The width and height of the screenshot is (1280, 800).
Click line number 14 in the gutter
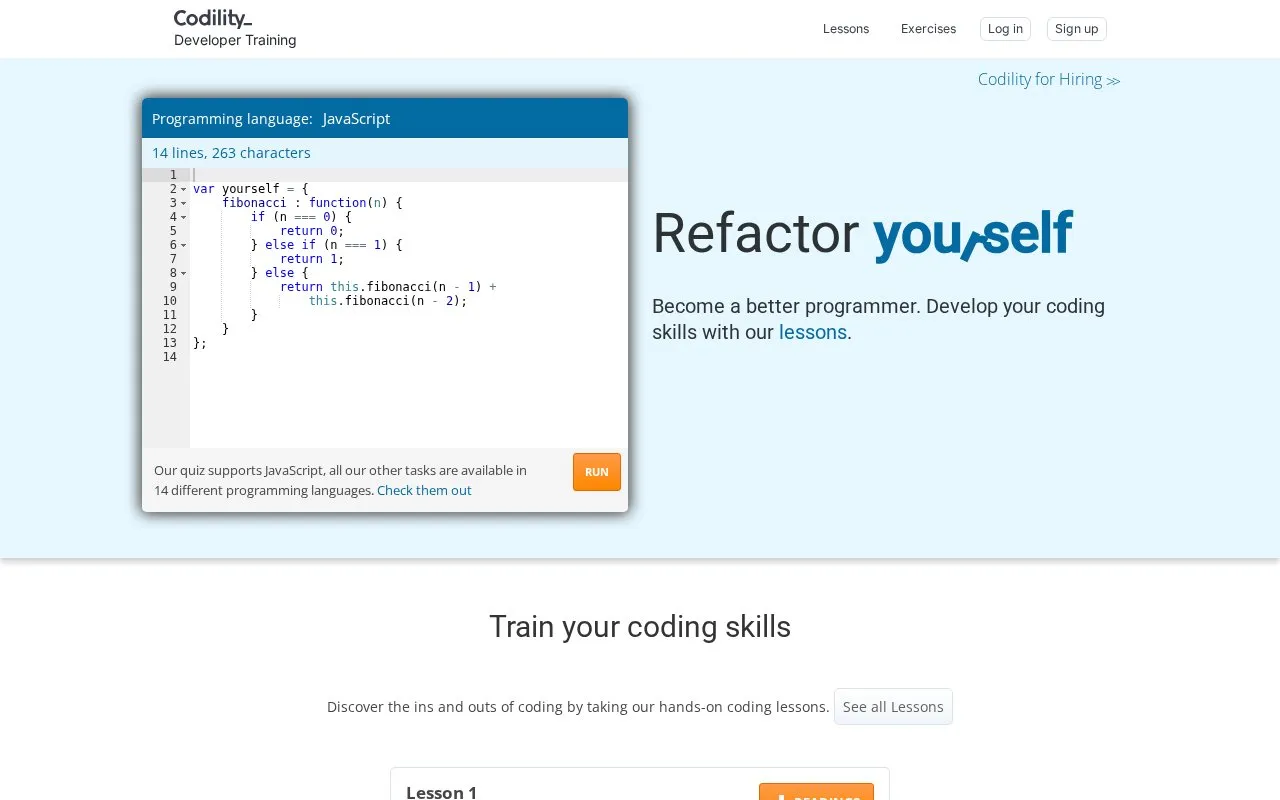click(169, 357)
